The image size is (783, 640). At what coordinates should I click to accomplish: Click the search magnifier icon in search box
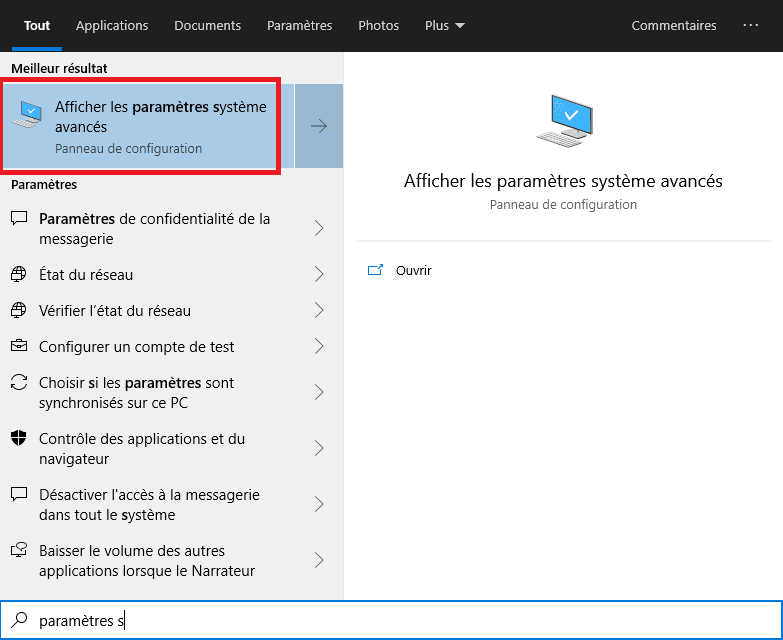[20, 621]
